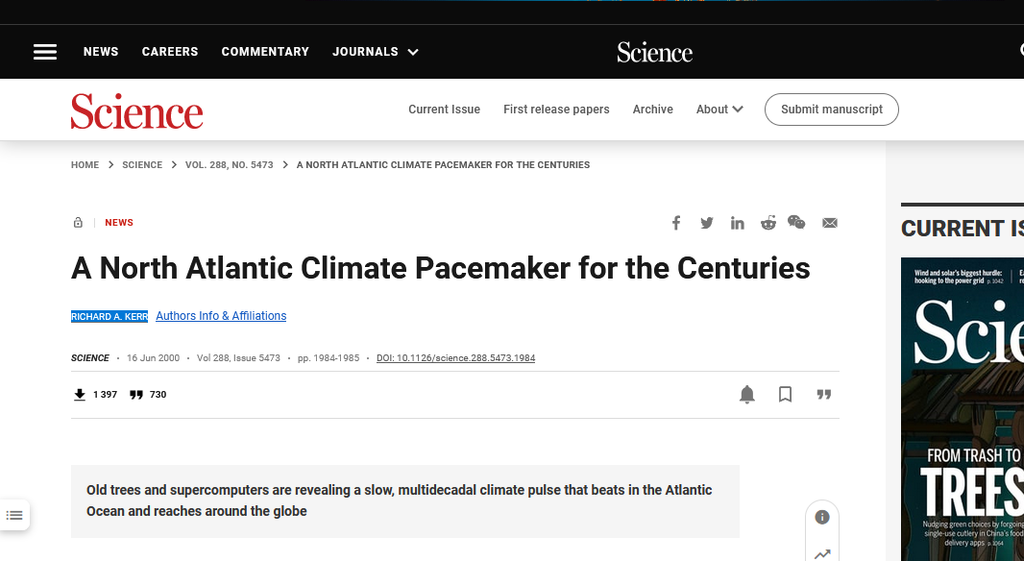Toggle the table of contents list button

click(14, 515)
